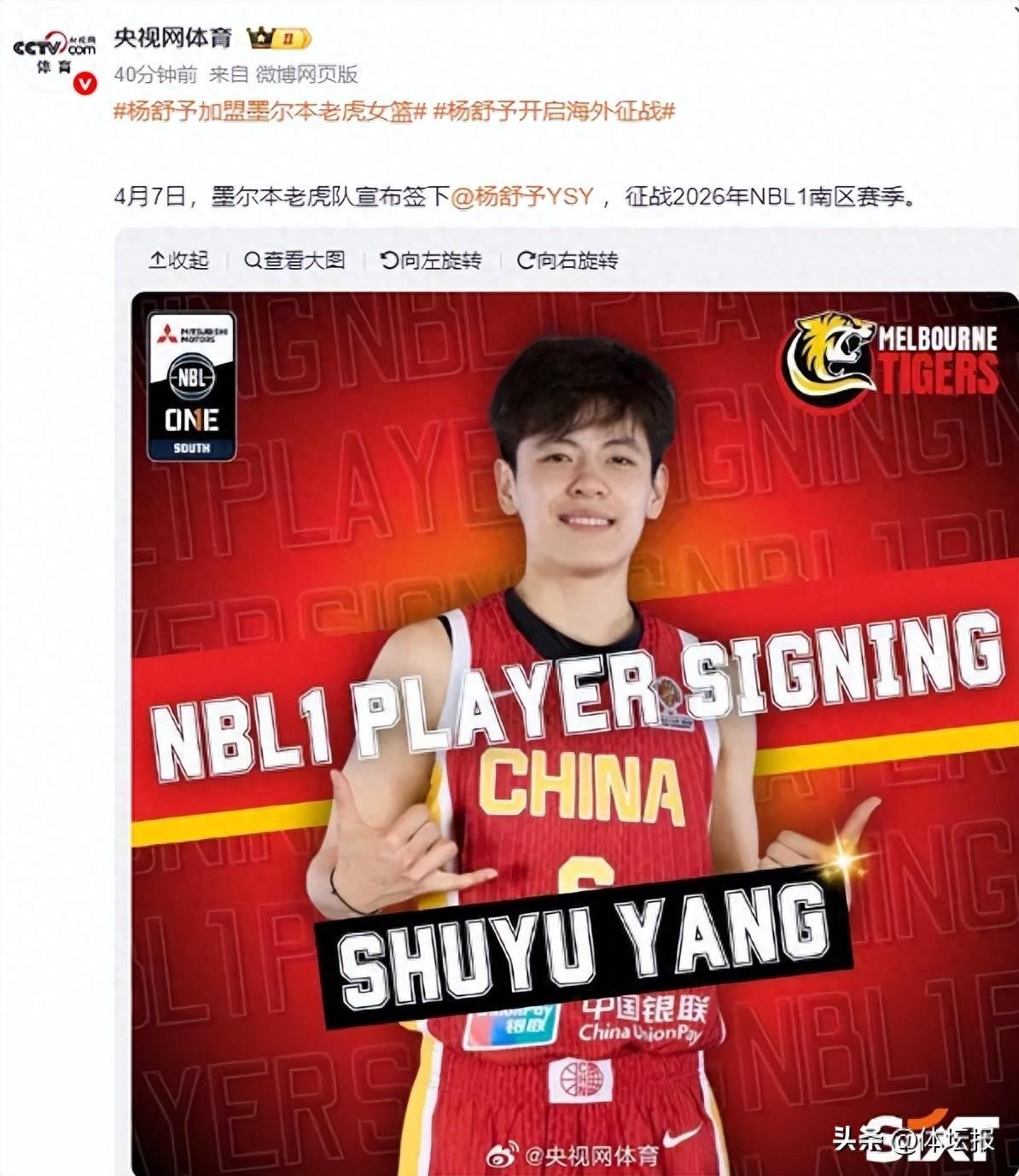Open the @杨舒予YSY mention
1019x1176 pixels.
pyautogui.click(x=521, y=196)
